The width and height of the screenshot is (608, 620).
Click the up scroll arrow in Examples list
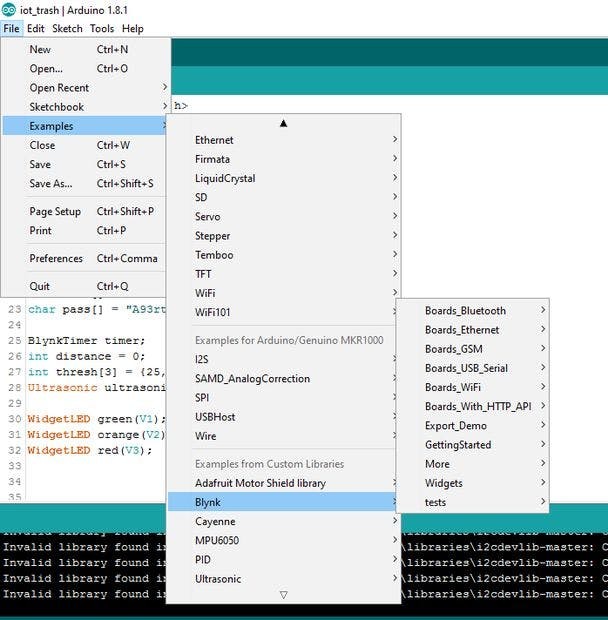pos(283,123)
